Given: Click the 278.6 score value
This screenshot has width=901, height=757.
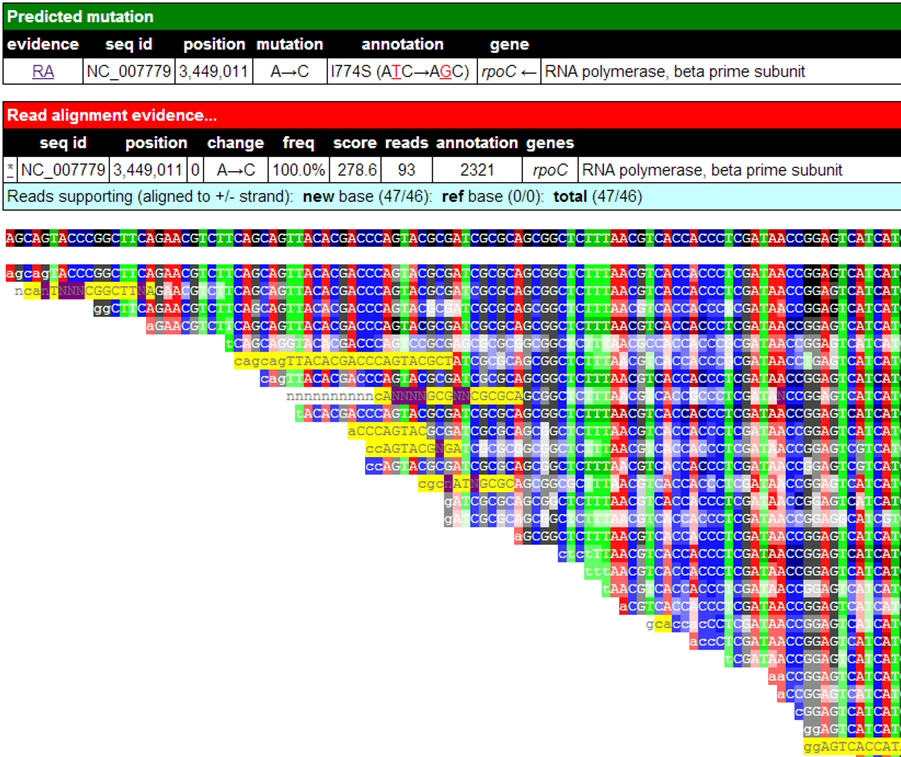Looking at the screenshot, I should [x=354, y=170].
